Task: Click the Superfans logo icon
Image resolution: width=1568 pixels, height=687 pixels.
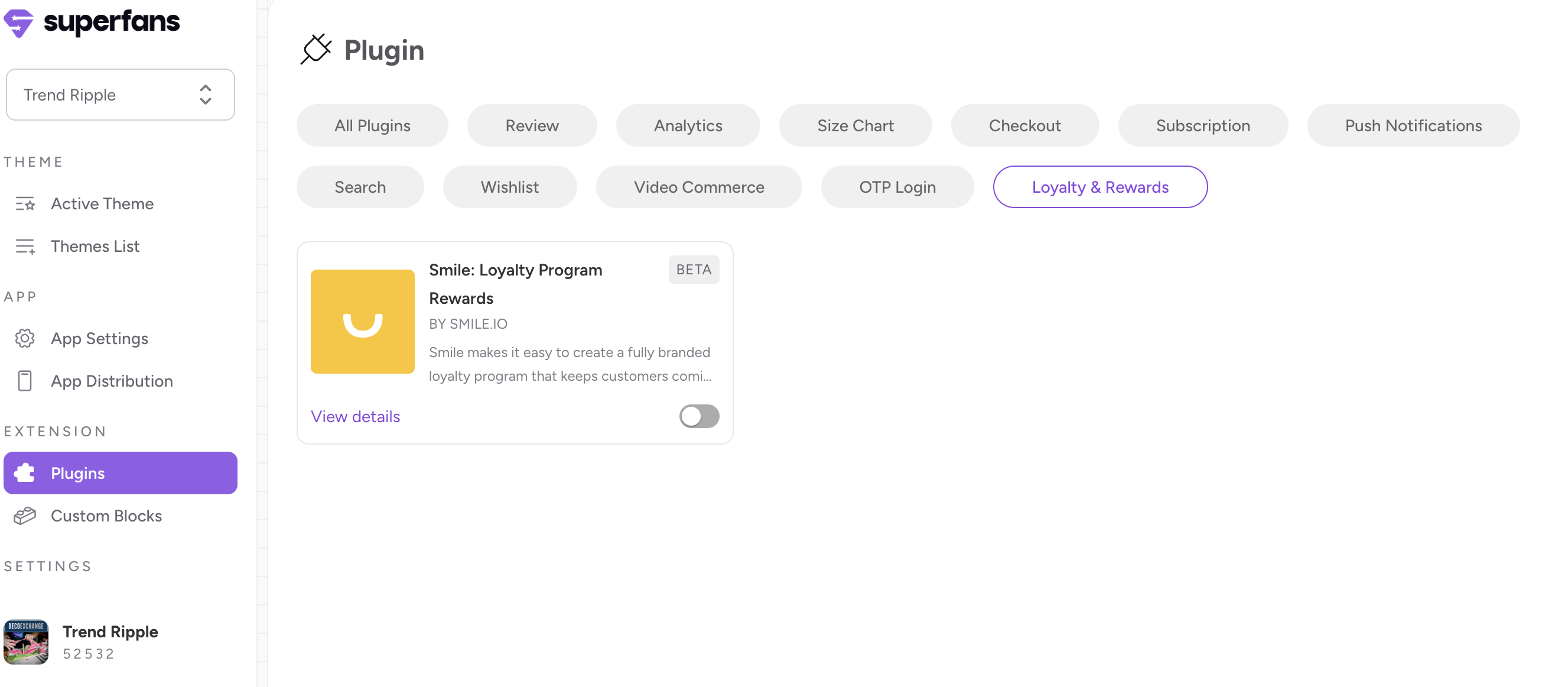Action: click(x=18, y=23)
